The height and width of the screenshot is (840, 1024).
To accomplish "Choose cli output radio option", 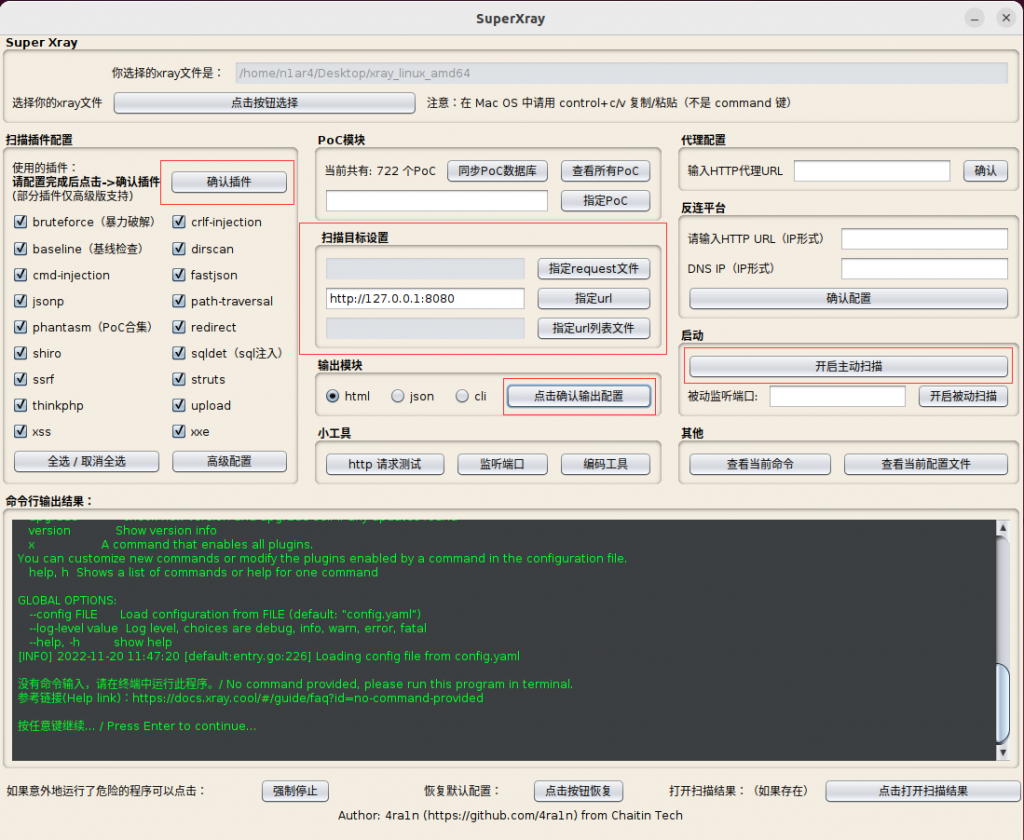I will [x=462, y=396].
